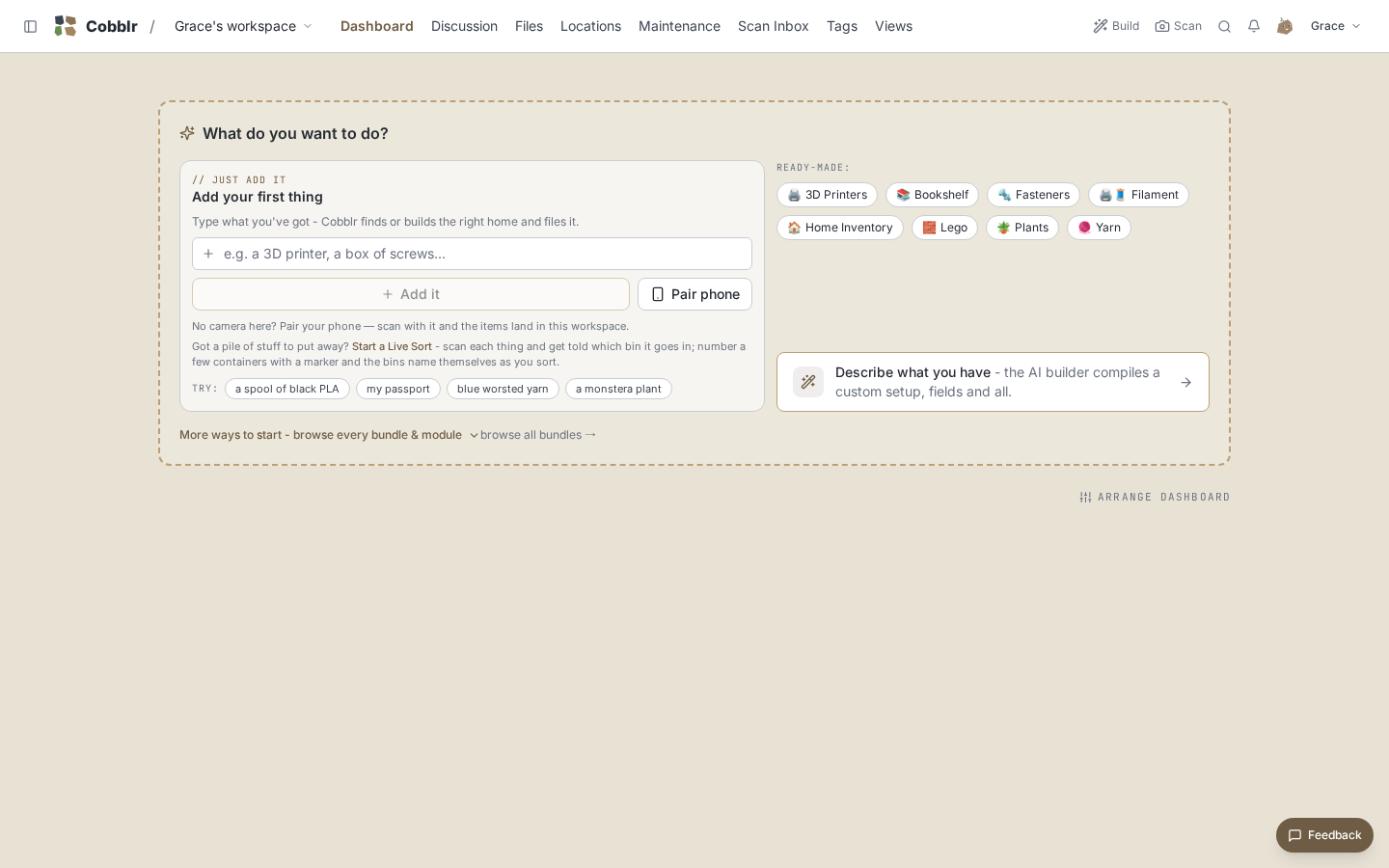Open the Locations tab
Viewport: 1389px width, 868px height.
590,26
